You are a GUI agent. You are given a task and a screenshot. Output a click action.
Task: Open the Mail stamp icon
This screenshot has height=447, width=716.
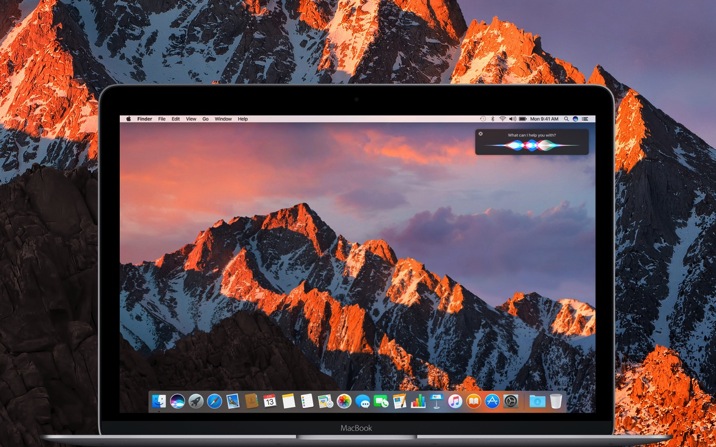click(x=233, y=401)
